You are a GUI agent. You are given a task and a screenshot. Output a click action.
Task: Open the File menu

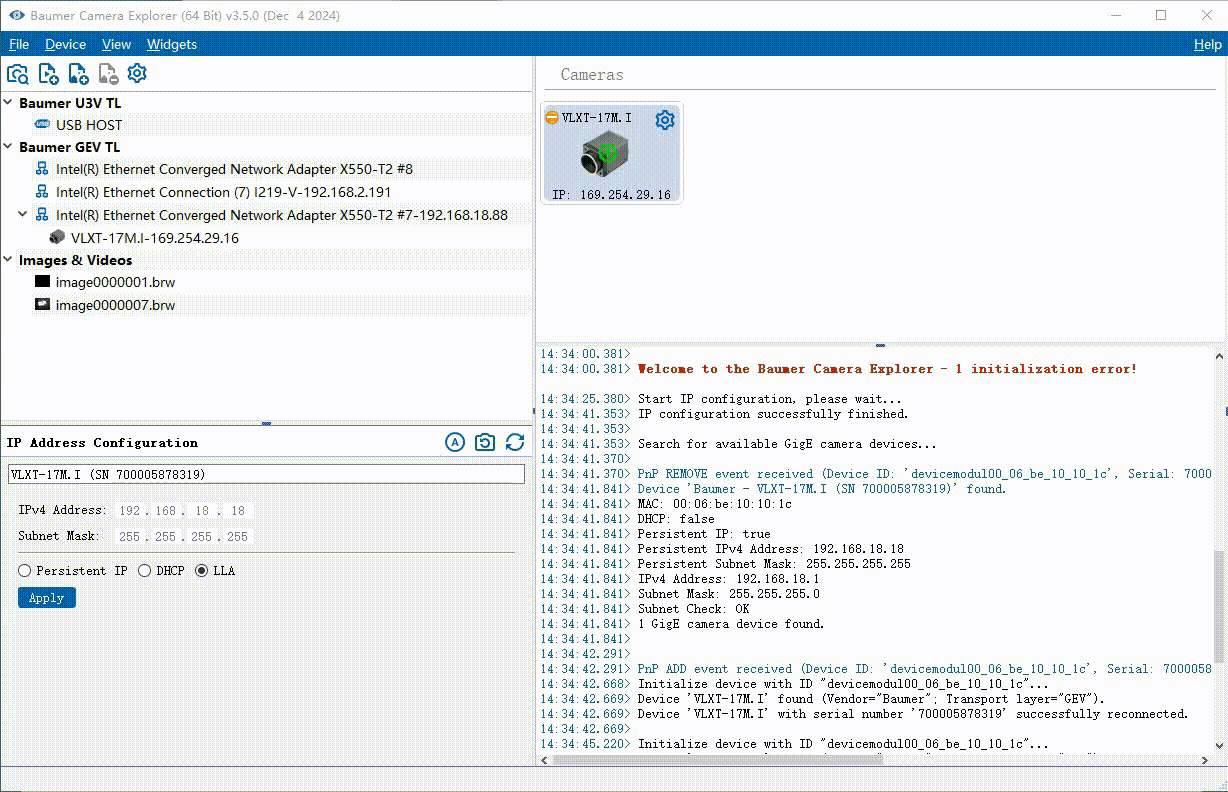click(x=19, y=44)
